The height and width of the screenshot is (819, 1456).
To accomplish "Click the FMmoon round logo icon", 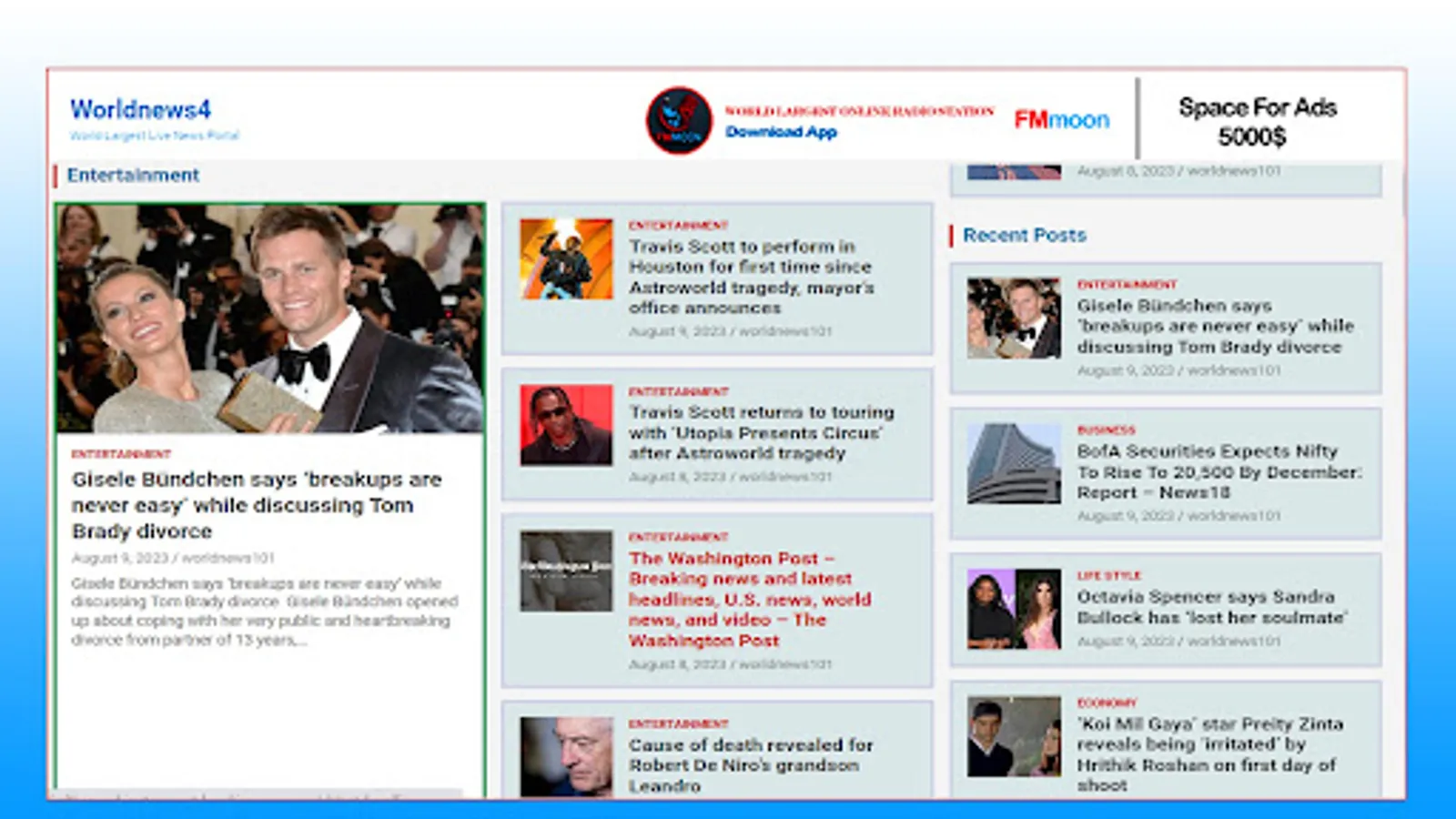I will coord(679,120).
